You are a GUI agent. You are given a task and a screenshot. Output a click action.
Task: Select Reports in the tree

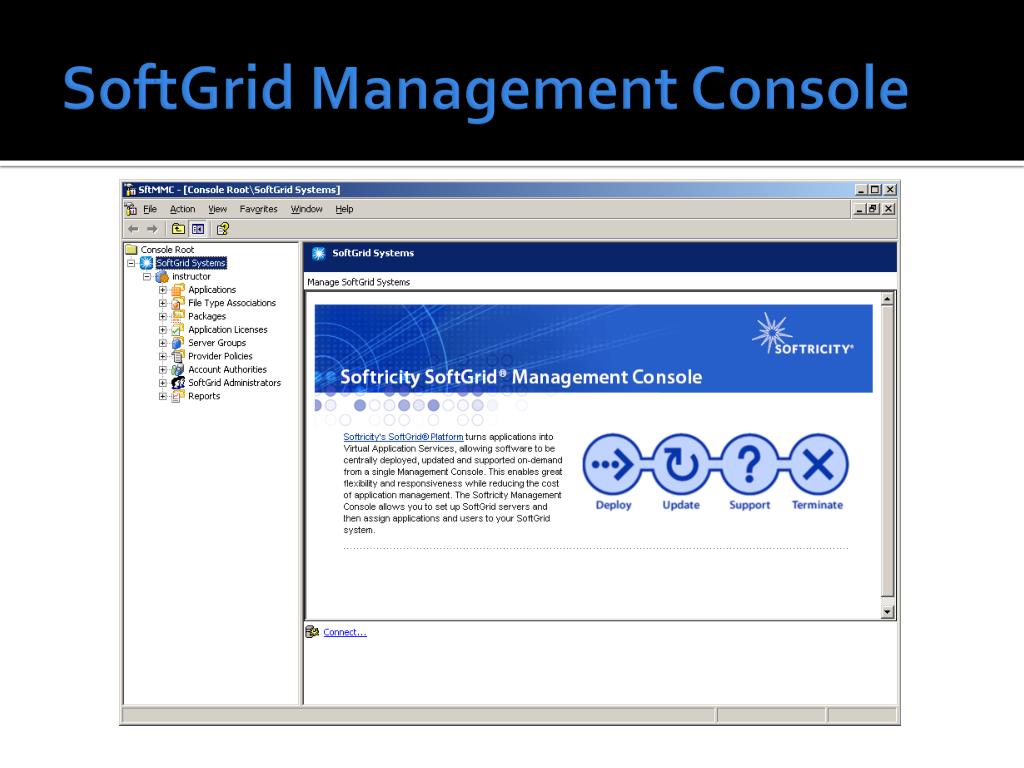[x=204, y=396]
